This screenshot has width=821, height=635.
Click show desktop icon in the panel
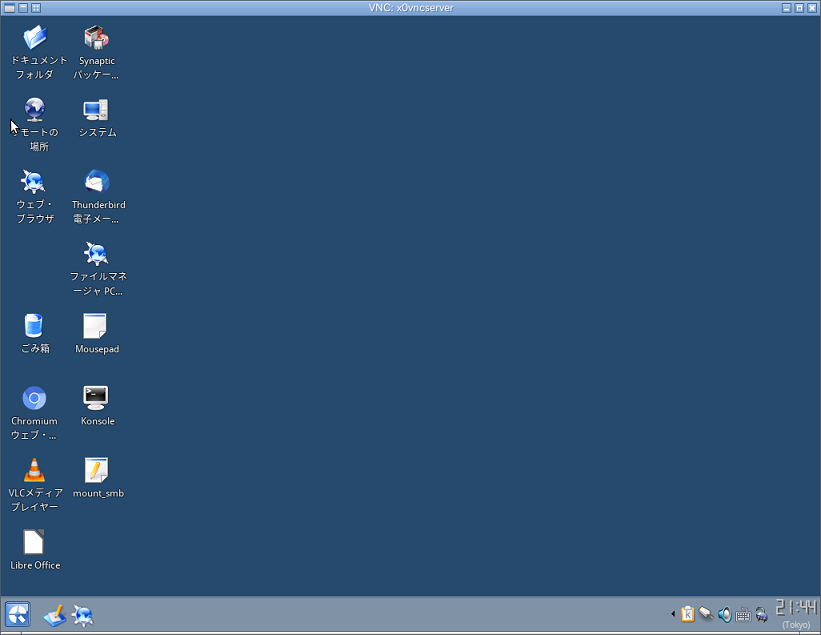(54, 615)
